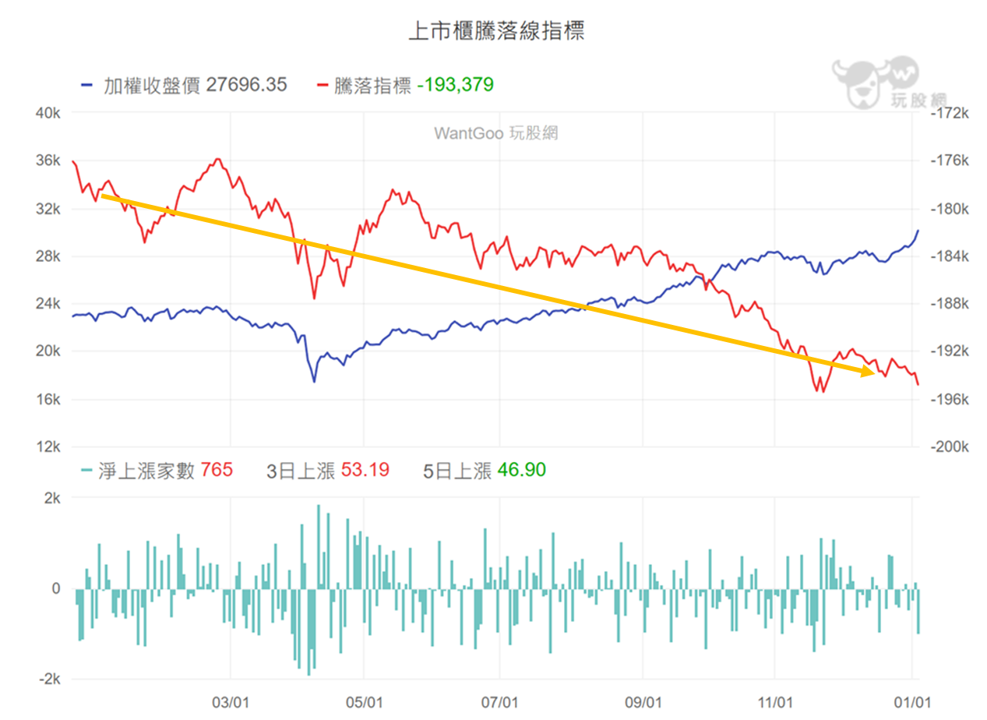This screenshot has height=720, width=987.
Task: Click the 03/01 date axis label
Action: click(230, 703)
